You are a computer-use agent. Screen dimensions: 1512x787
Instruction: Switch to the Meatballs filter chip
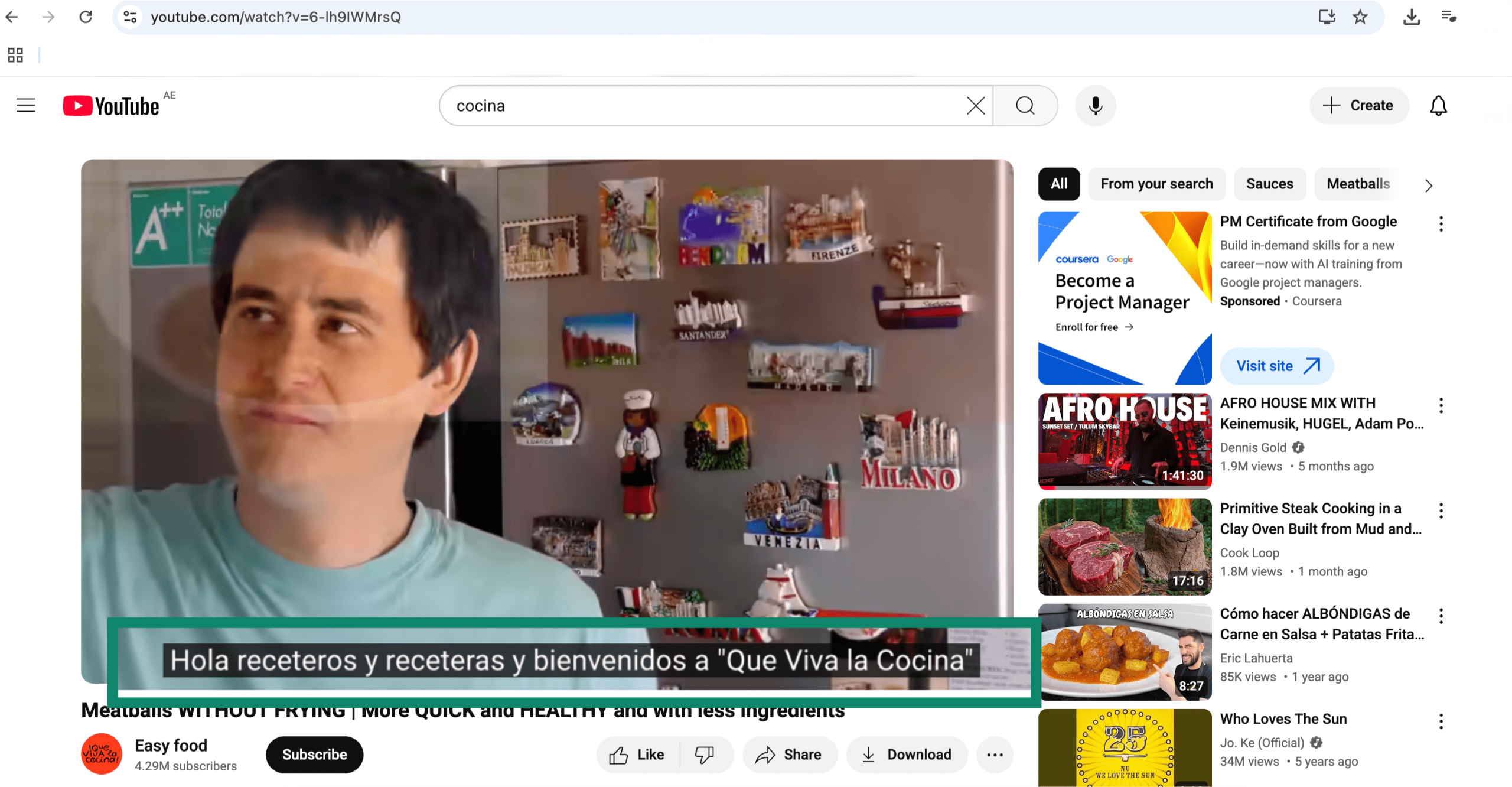[x=1357, y=184]
